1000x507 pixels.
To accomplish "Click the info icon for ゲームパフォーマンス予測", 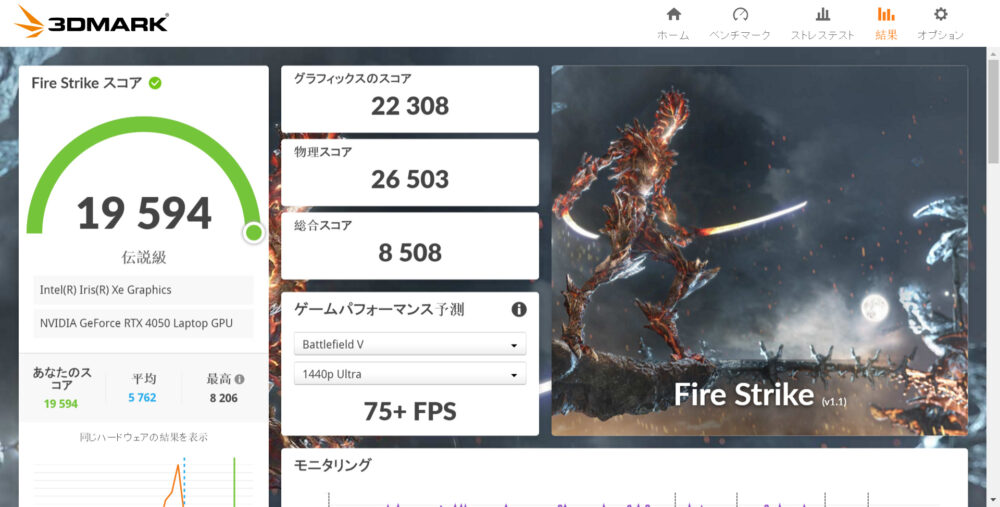I will point(519,309).
